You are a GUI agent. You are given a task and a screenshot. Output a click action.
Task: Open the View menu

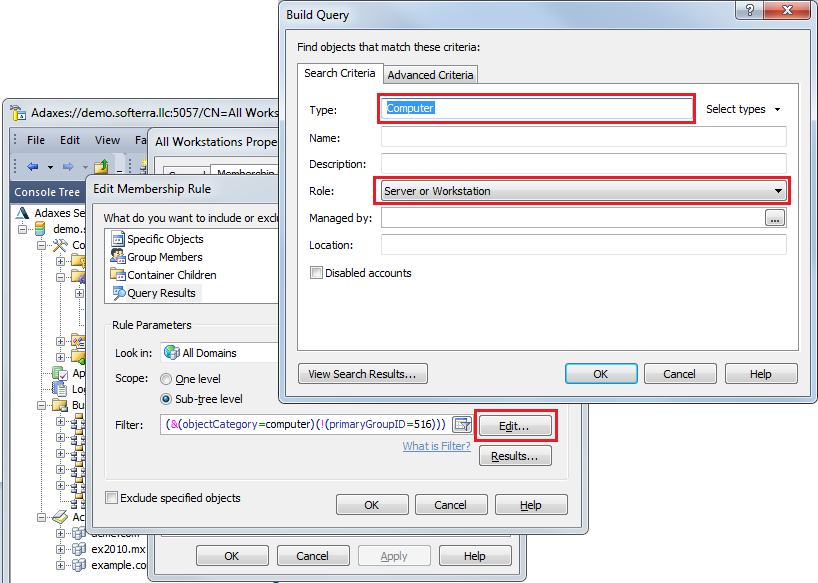(107, 140)
